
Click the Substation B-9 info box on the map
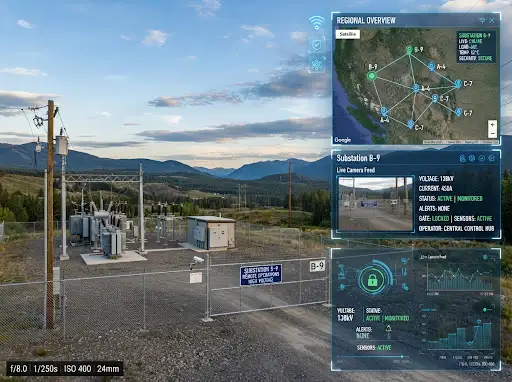click(475, 47)
